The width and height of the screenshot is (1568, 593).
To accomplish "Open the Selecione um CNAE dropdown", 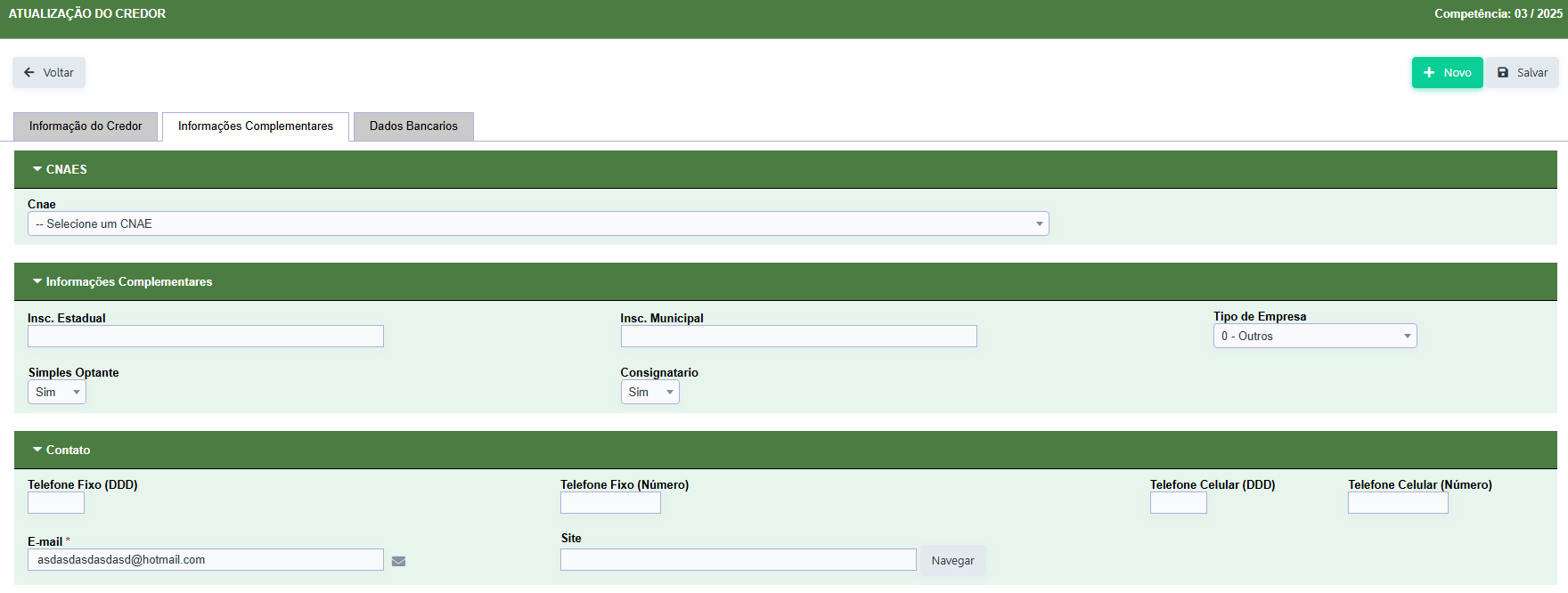I will (x=538, y=223).
